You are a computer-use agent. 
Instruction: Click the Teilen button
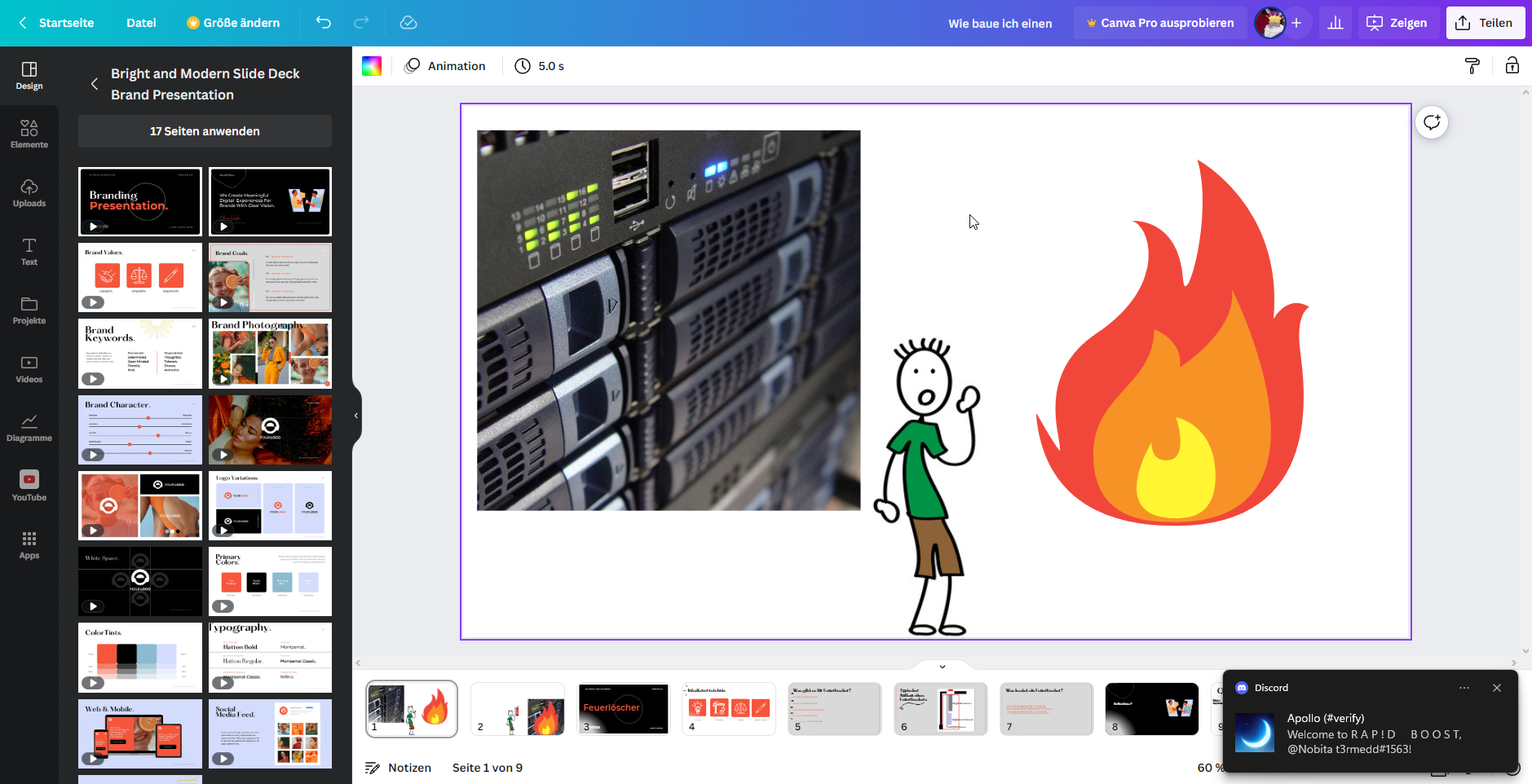pos(1485,23)
